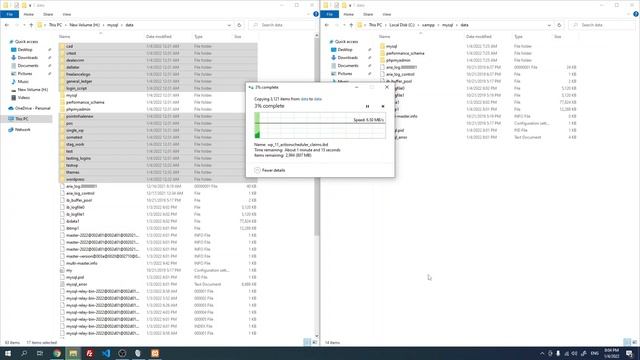This screenshot has width=640, height=360.
Task: Open View tab in left Explorer window
Action: point(67,14)
